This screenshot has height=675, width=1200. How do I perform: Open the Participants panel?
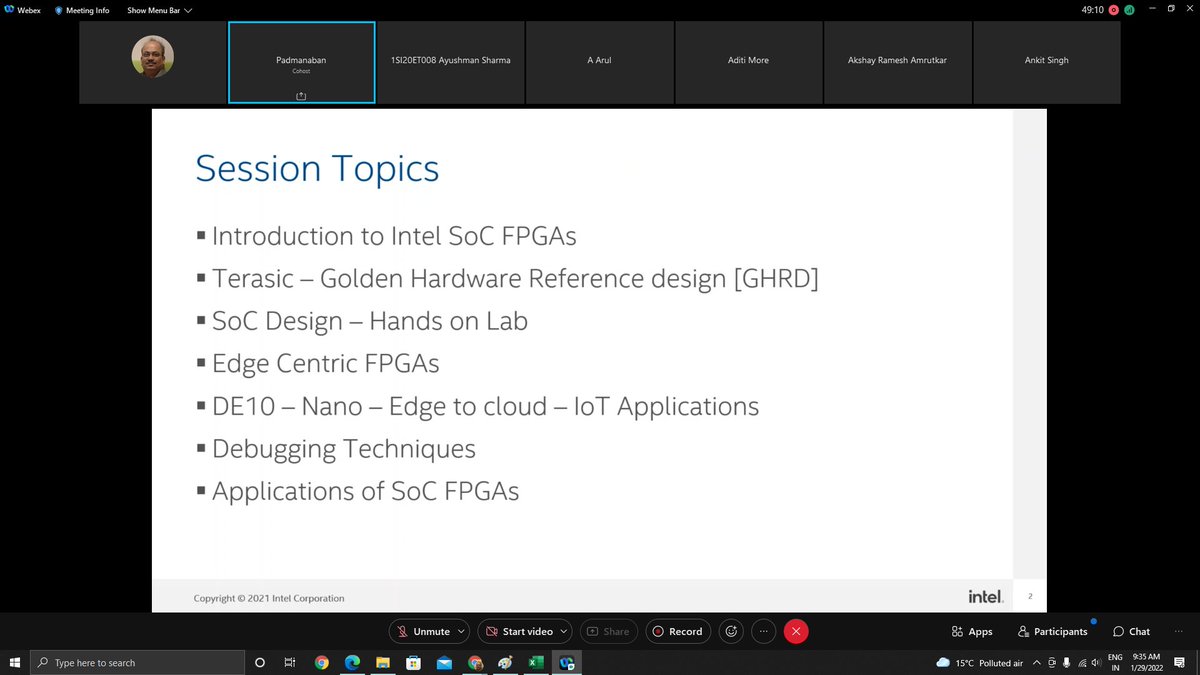coord(1052,631)
